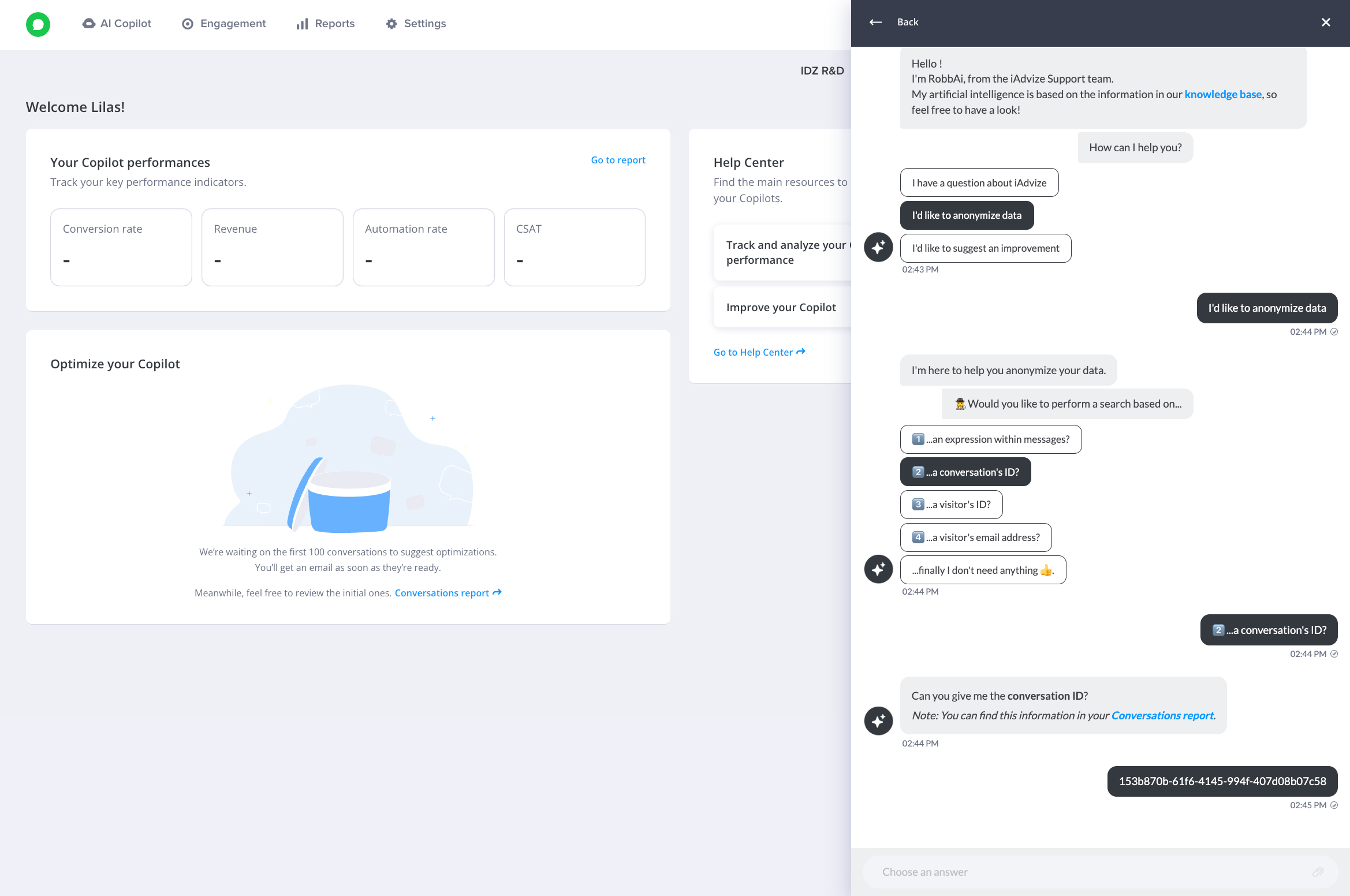
Task: Open the Engagement menu
Action: pos(224,24)
